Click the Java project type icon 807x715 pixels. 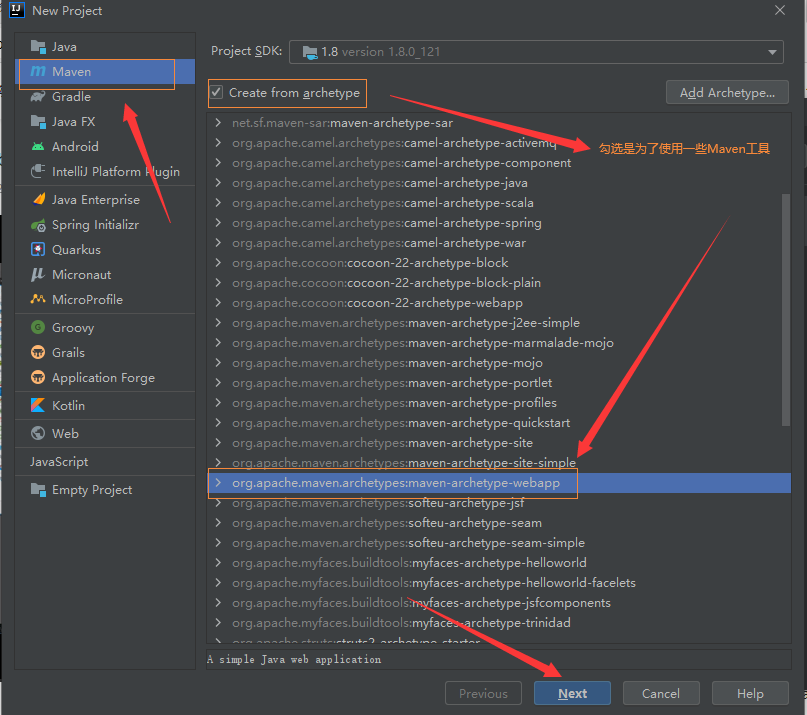(38, 47)
